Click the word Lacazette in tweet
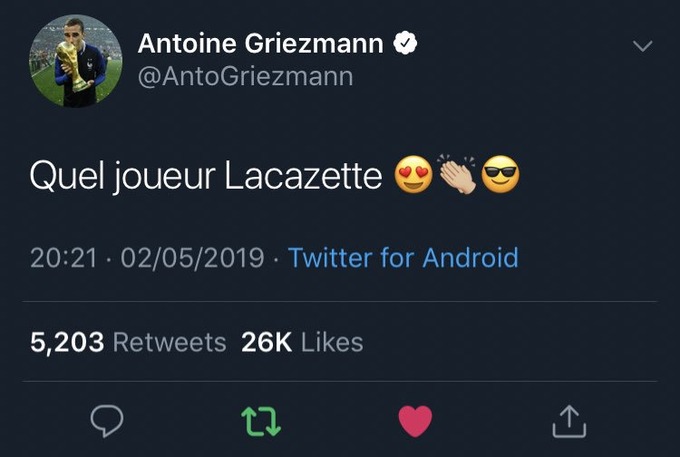Image resolution: width=680 pixels, height=457 pixels. [303, 176]
